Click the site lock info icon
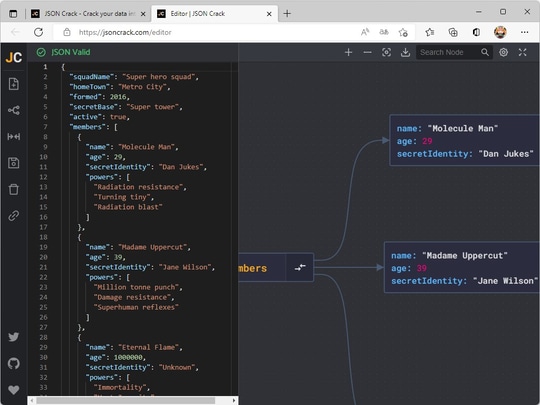This screenshot has width=540, height=405. (x=67, y=32)
